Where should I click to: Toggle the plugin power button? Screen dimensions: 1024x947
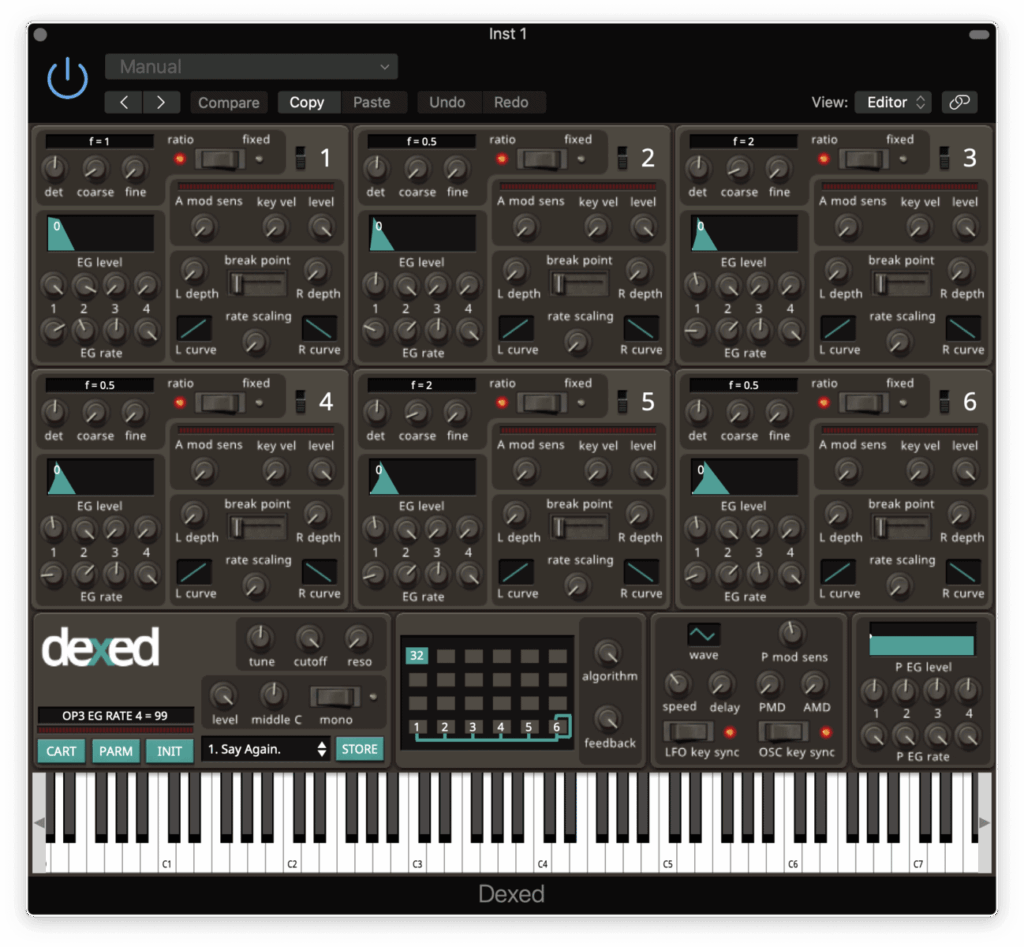tap(67, 78)
